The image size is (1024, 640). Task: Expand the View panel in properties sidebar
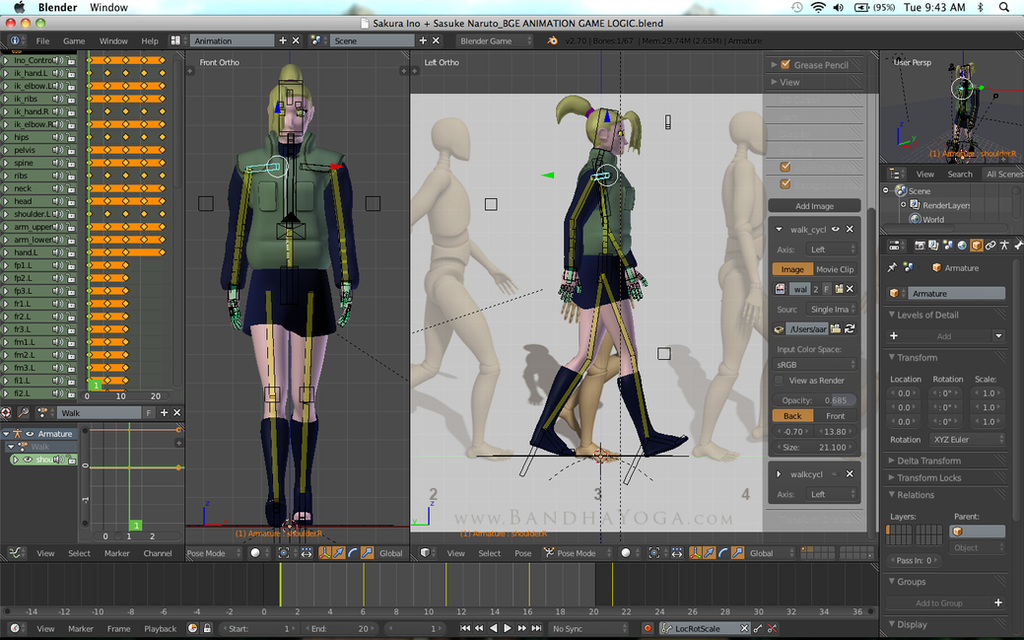(x=775, y=82)
